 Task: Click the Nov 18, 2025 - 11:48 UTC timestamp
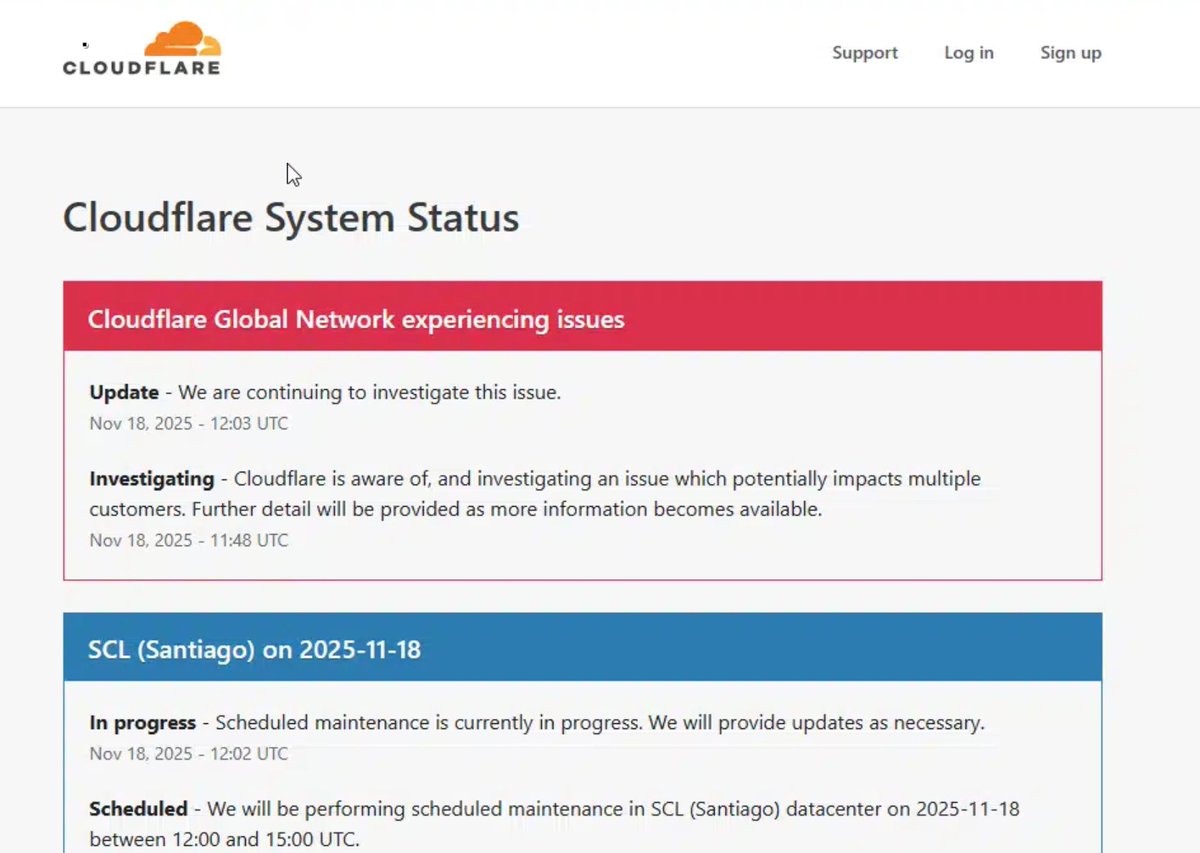pos(189,540)
